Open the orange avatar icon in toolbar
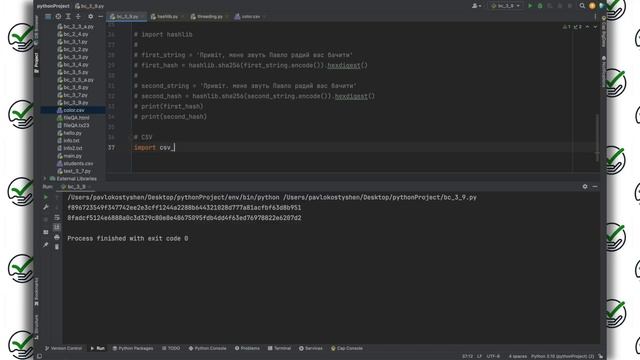640x360 pixels. [x=592, y=6]
